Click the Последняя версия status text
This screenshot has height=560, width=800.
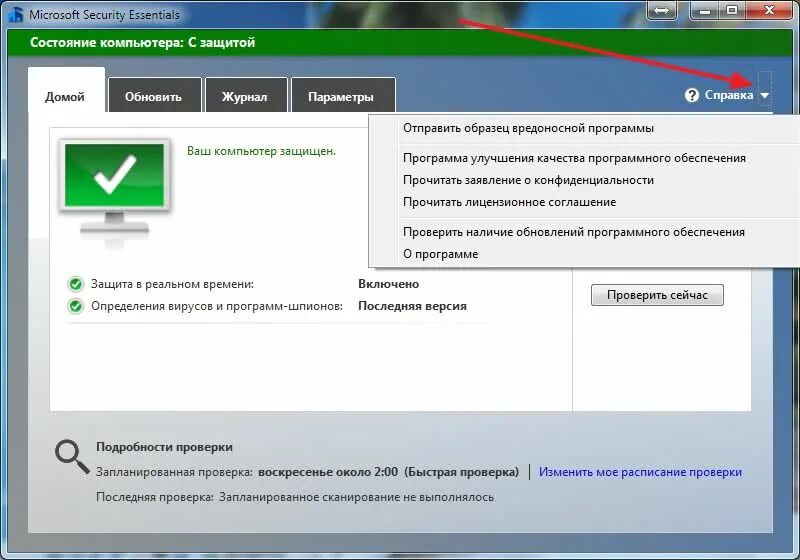(412, 306)
